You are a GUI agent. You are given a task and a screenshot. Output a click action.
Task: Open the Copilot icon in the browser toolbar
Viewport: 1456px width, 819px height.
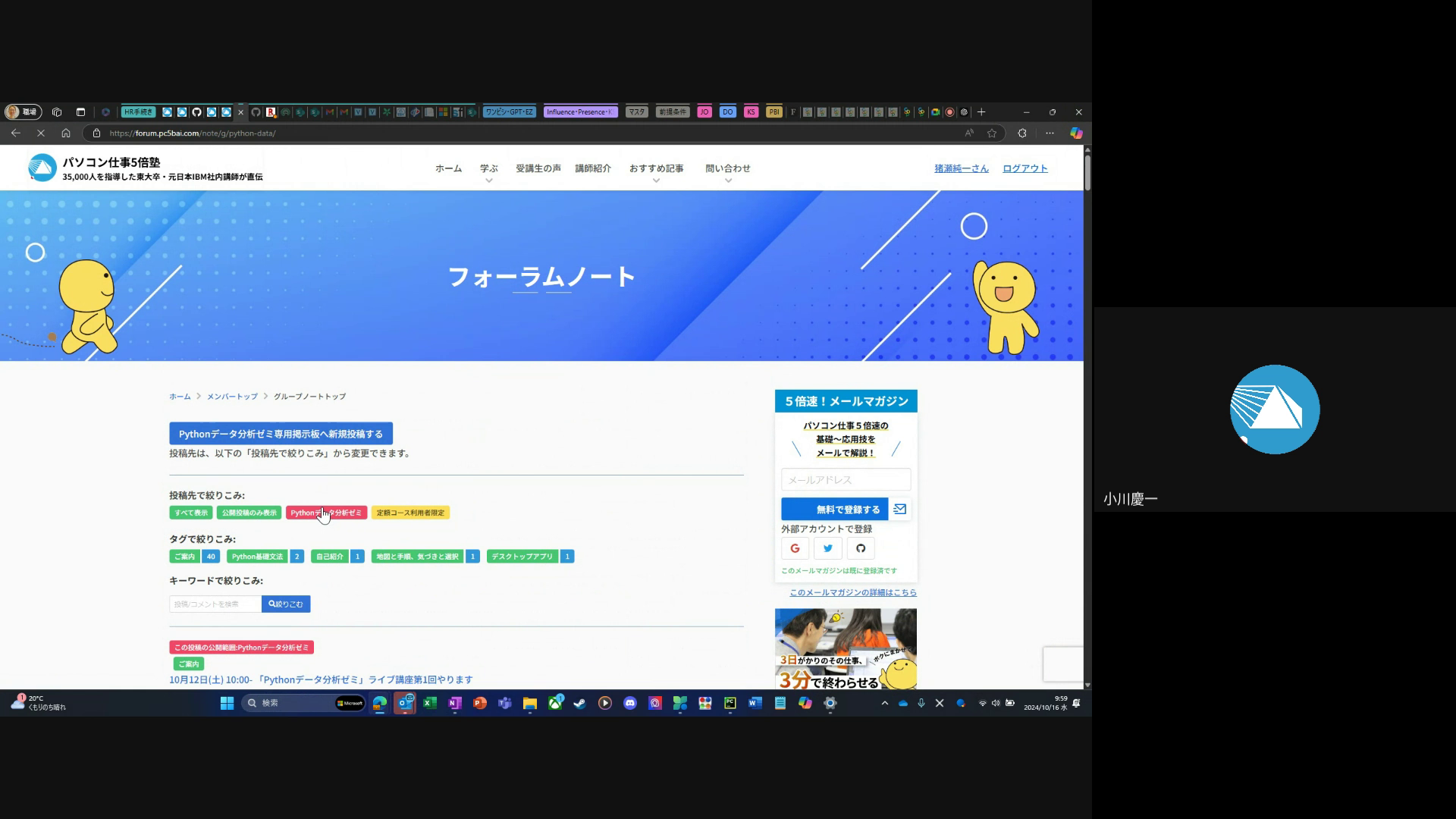(x=1075, y=133)
